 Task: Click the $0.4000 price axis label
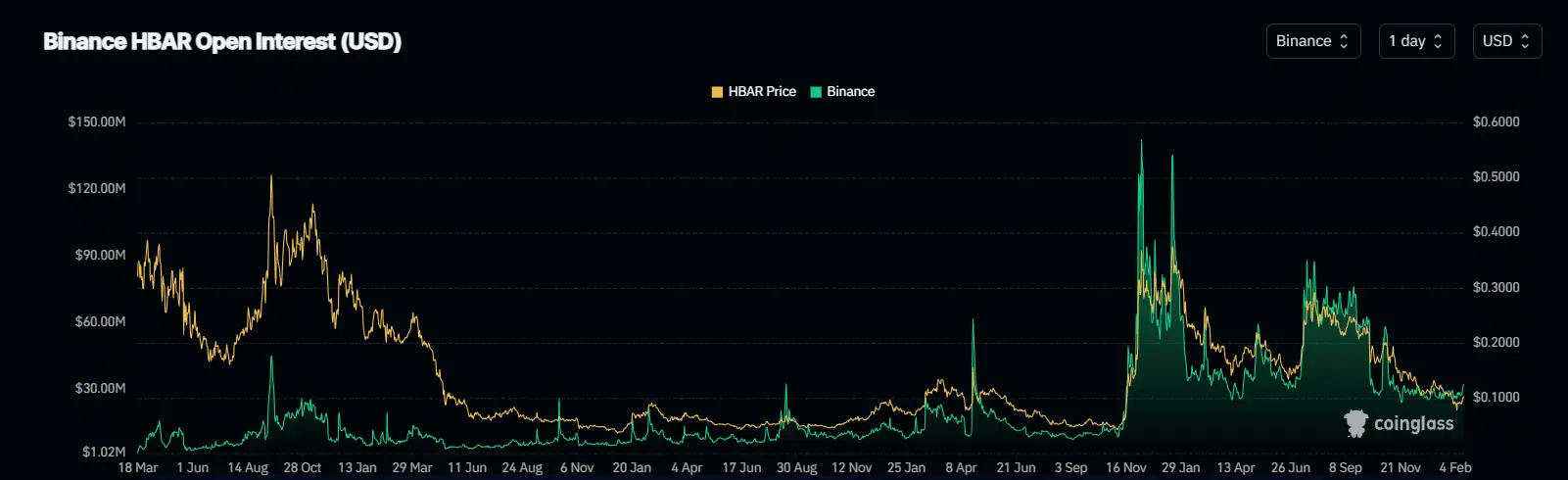[x=1497, y=231]
